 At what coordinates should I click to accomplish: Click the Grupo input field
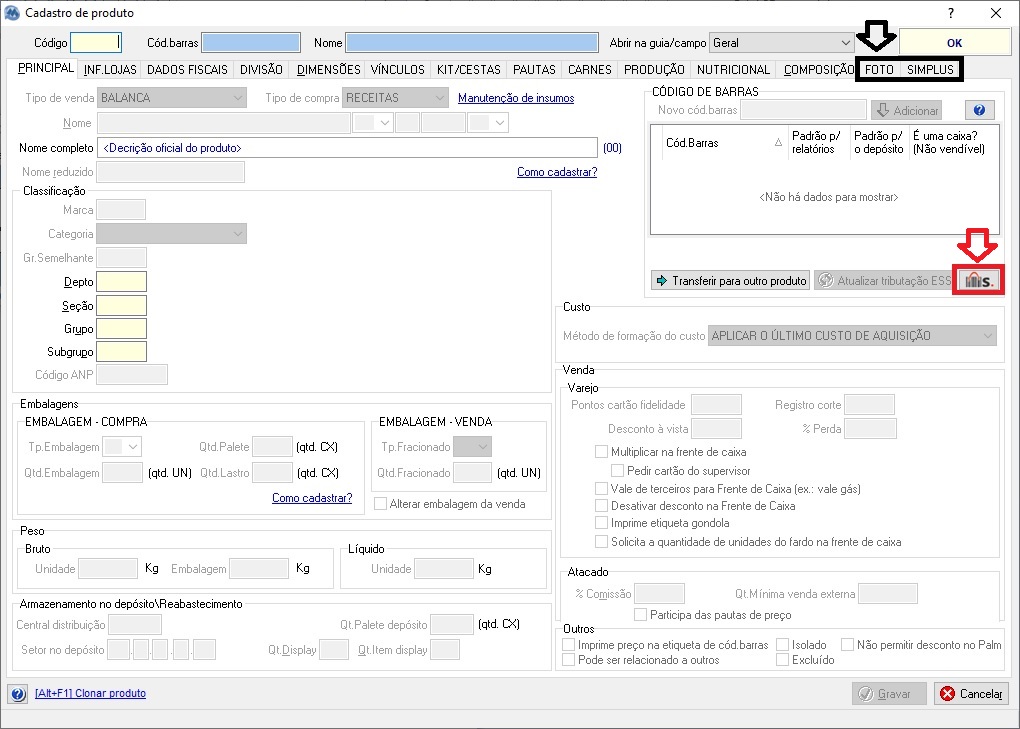(x=121, y=328)
